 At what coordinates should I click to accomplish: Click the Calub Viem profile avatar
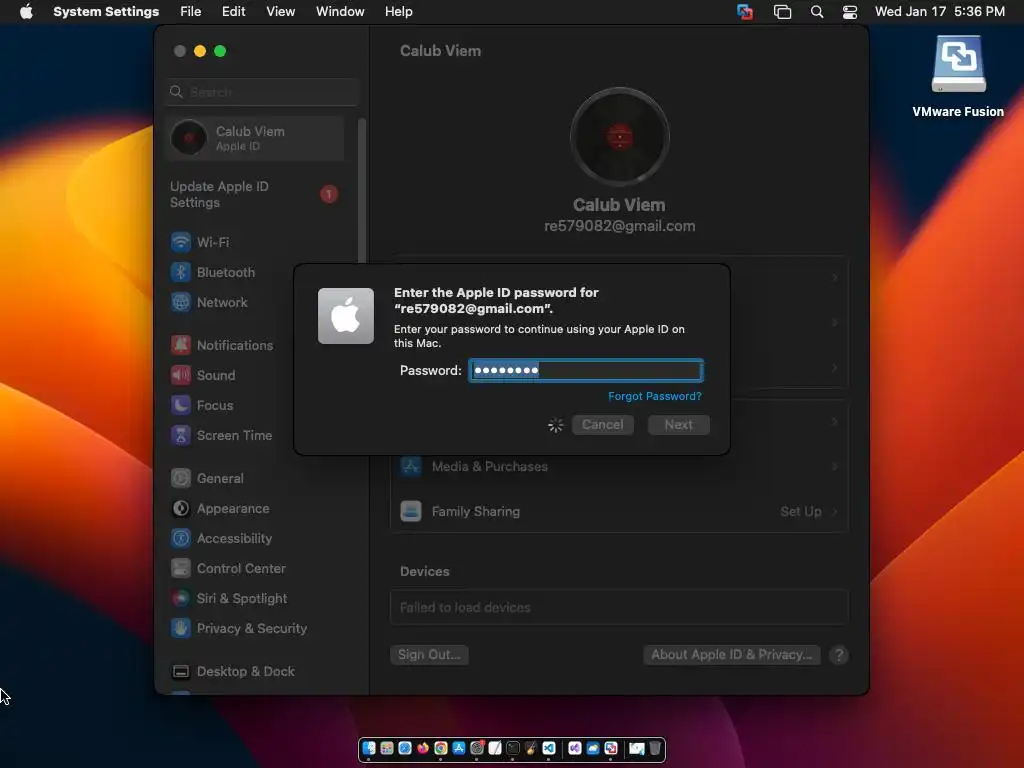pyautogui.click(x=619, y=137)
